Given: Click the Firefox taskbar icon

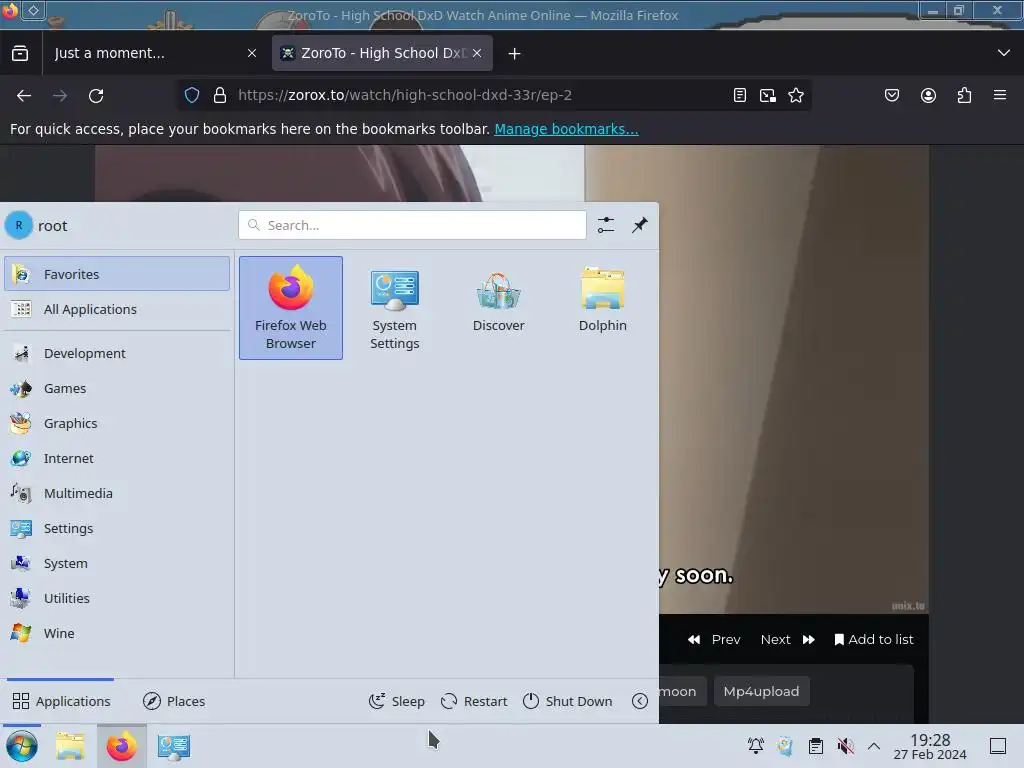Looking at the screenshot, I should pyautogui.click(x=121, y=746).
